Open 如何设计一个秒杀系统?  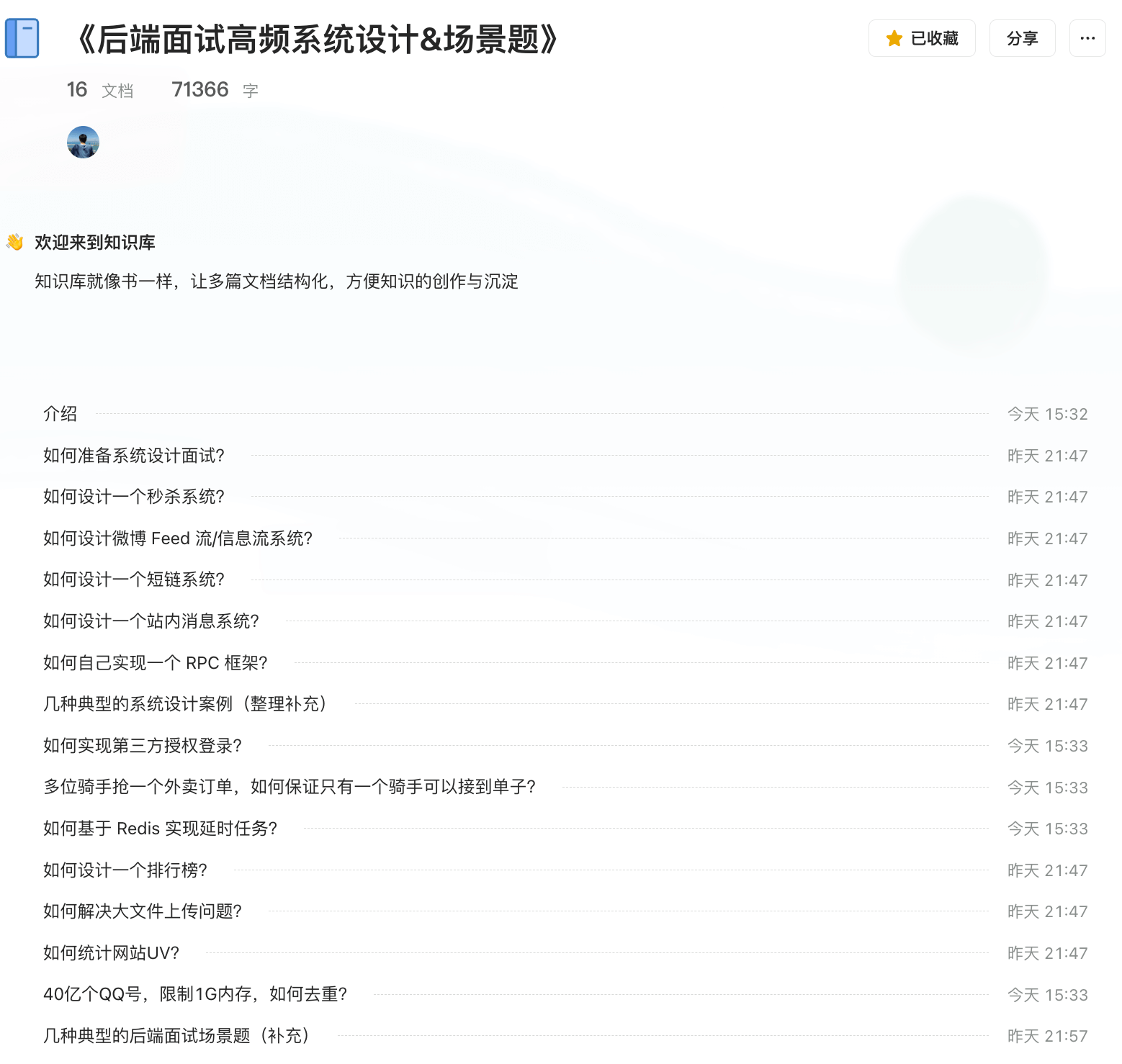(x=133, y=497)
